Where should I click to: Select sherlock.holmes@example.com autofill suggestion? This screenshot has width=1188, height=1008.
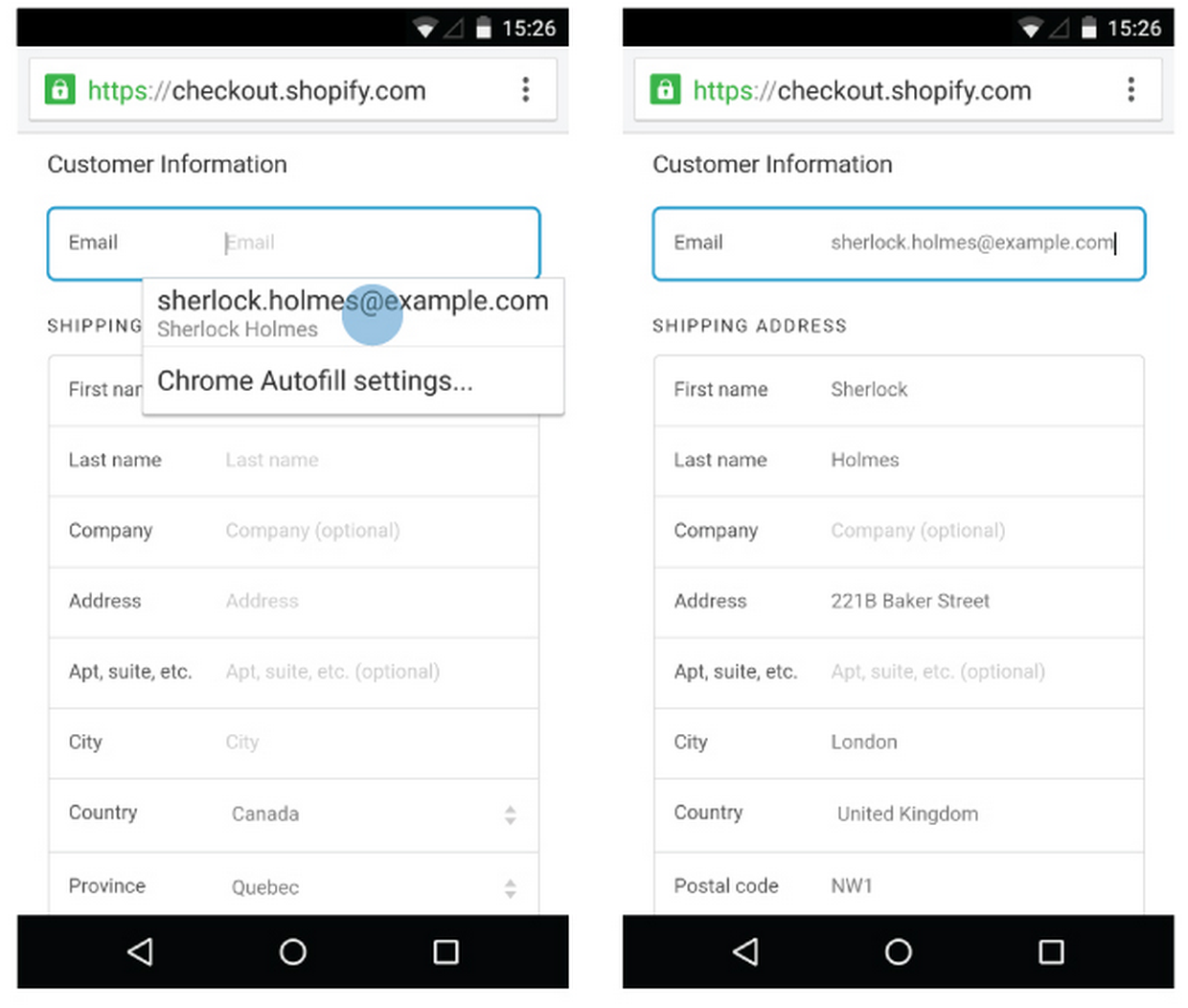click(353, 313)
